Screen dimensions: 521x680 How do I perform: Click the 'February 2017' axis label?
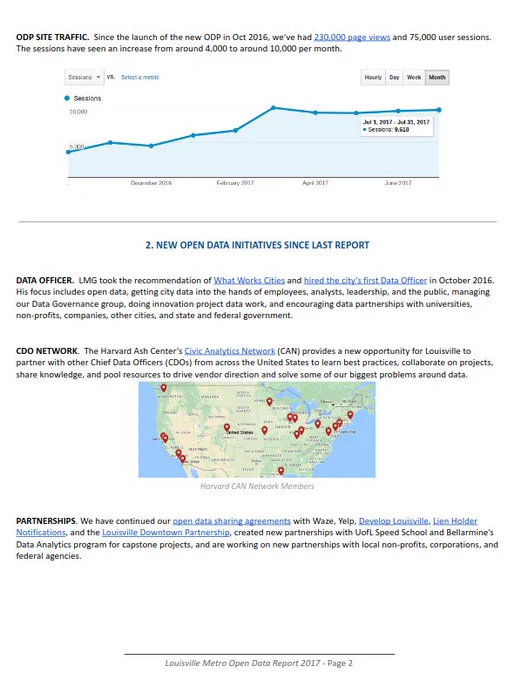click(x=235, y=183)
